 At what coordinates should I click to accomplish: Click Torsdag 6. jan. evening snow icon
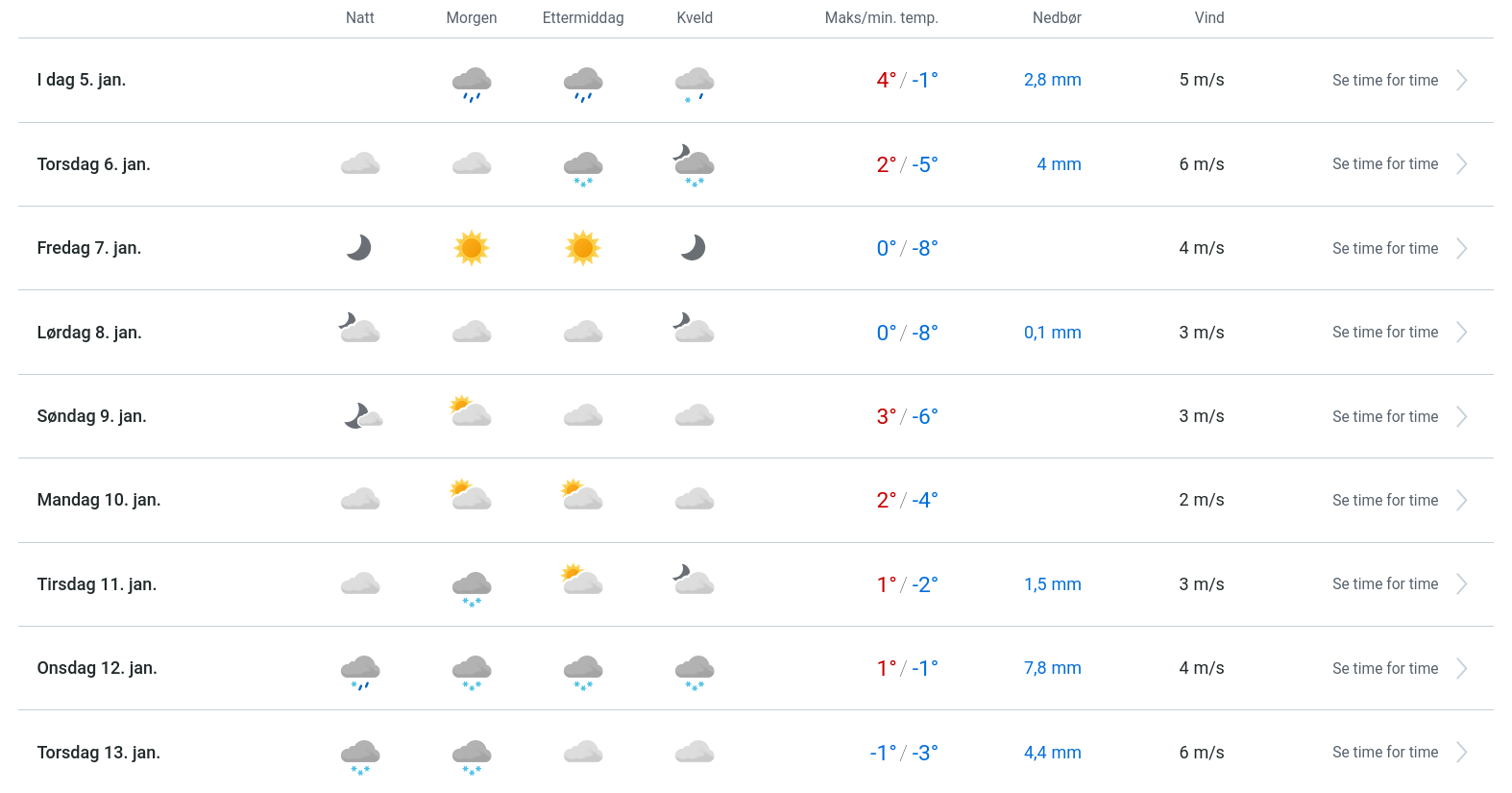[x=695, y=165]
